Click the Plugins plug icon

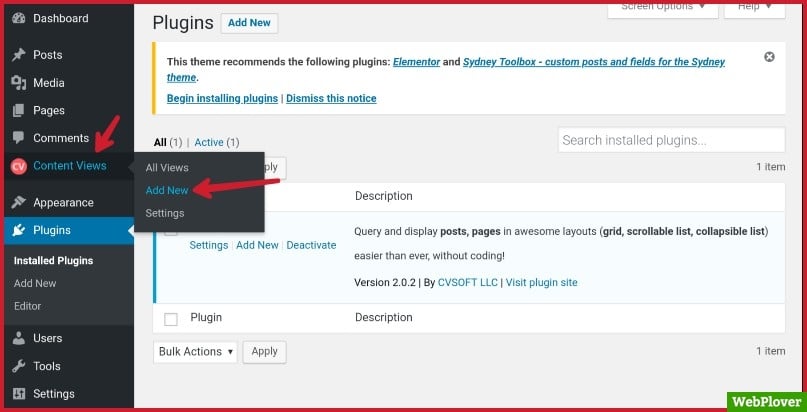[19, 230]
